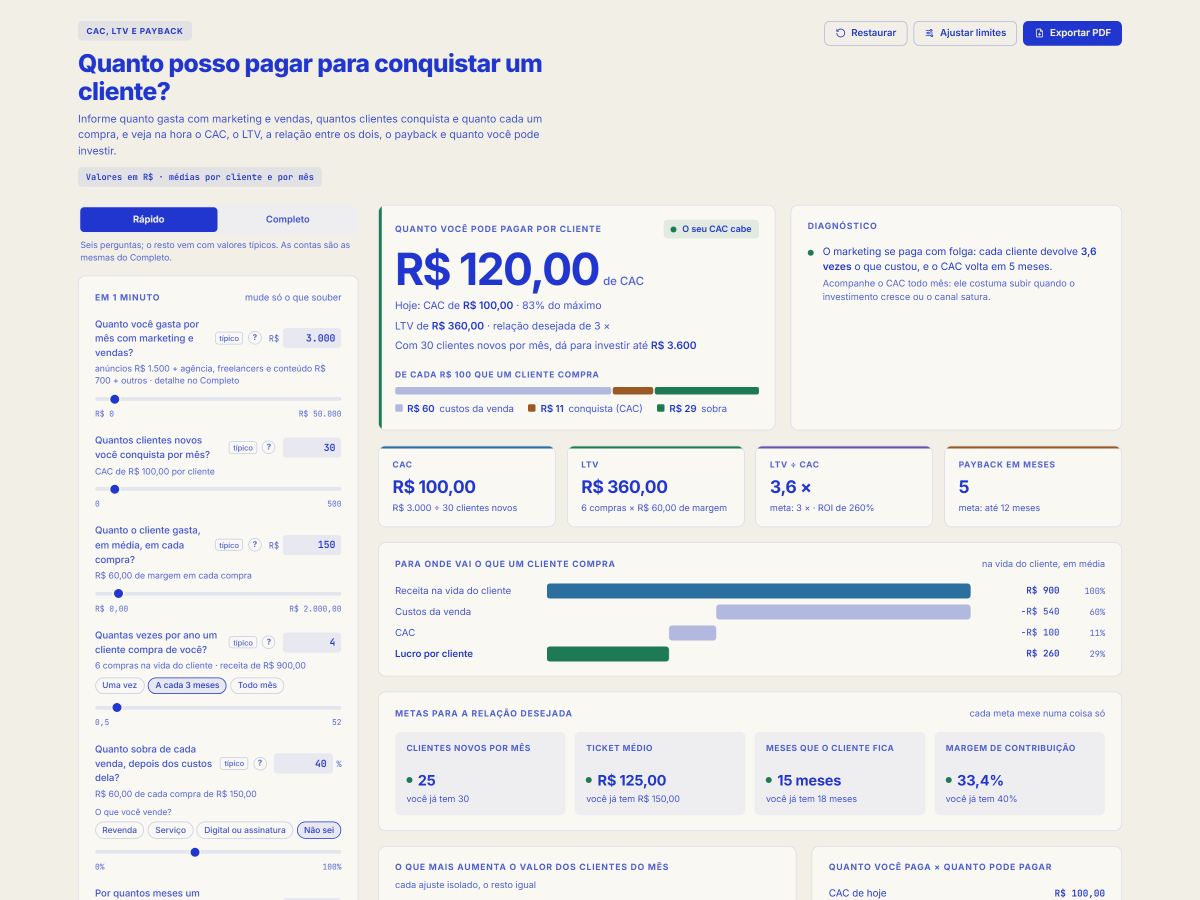This screenshot has height=900, width=1200.
Task: Focus the purchases per year field showing 4
Action: [312, 642]
